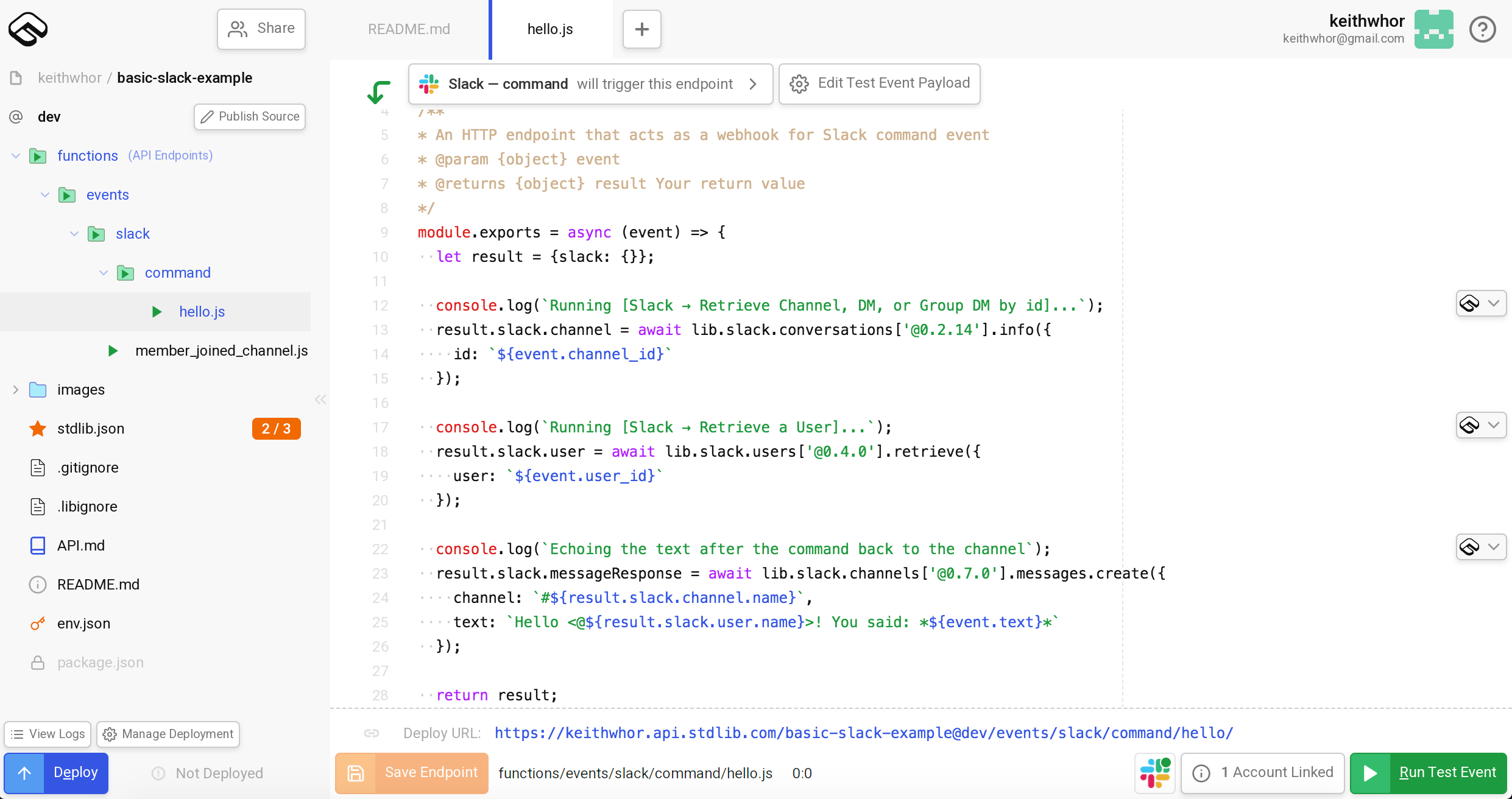Collapse the events folder in the file tree

(x=44, y=194)
